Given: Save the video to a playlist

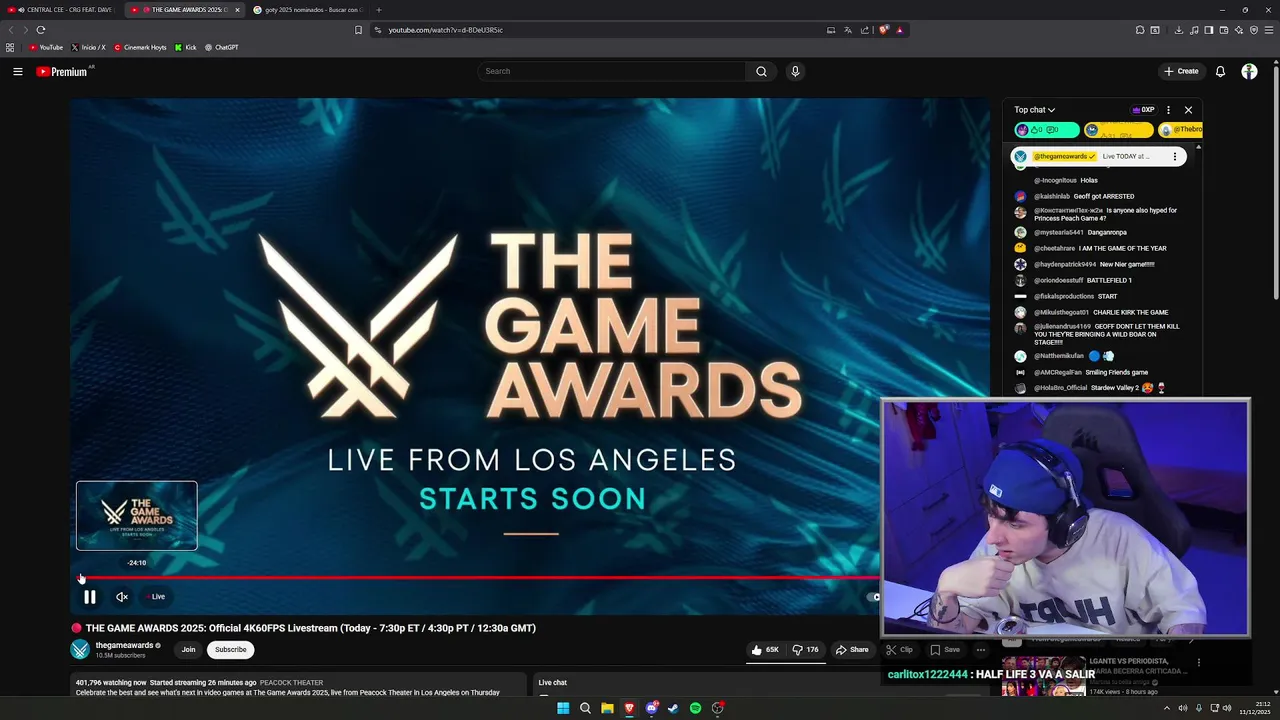Looking at the screenshot, I should click(945, 650).
